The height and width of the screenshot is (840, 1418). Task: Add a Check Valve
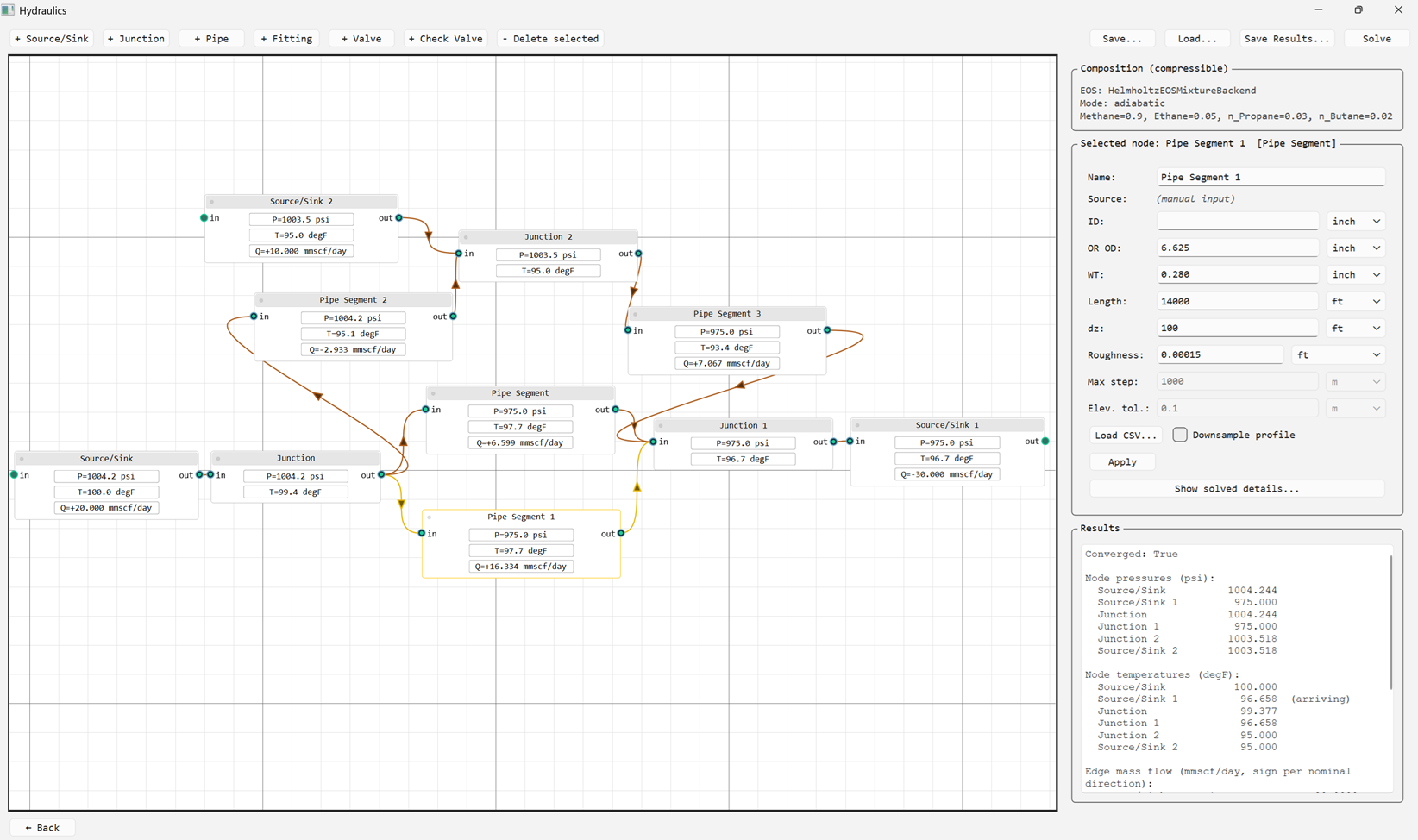pos(445,39)
